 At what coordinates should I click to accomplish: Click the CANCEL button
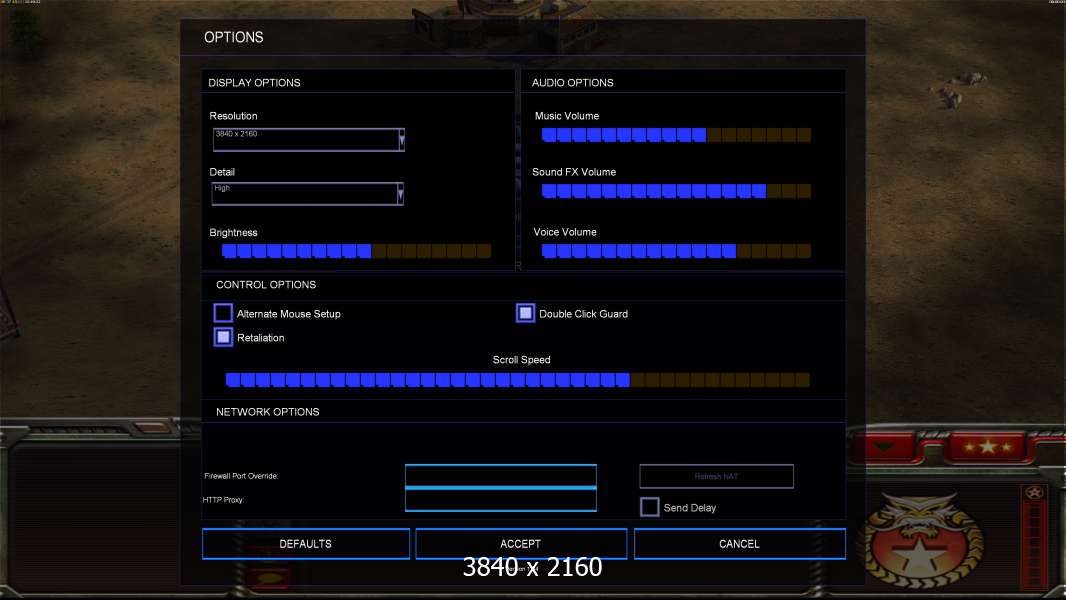pos(740,544)
